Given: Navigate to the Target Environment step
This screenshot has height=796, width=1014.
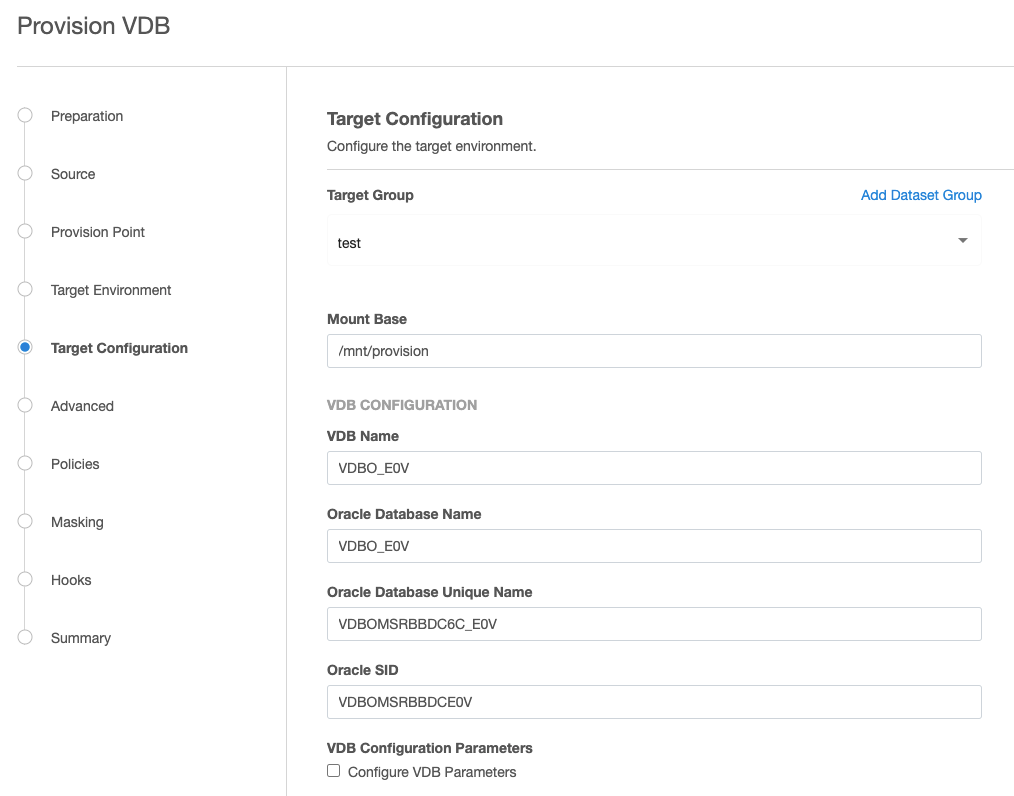Looking at the screenshot, I should 110,290.
